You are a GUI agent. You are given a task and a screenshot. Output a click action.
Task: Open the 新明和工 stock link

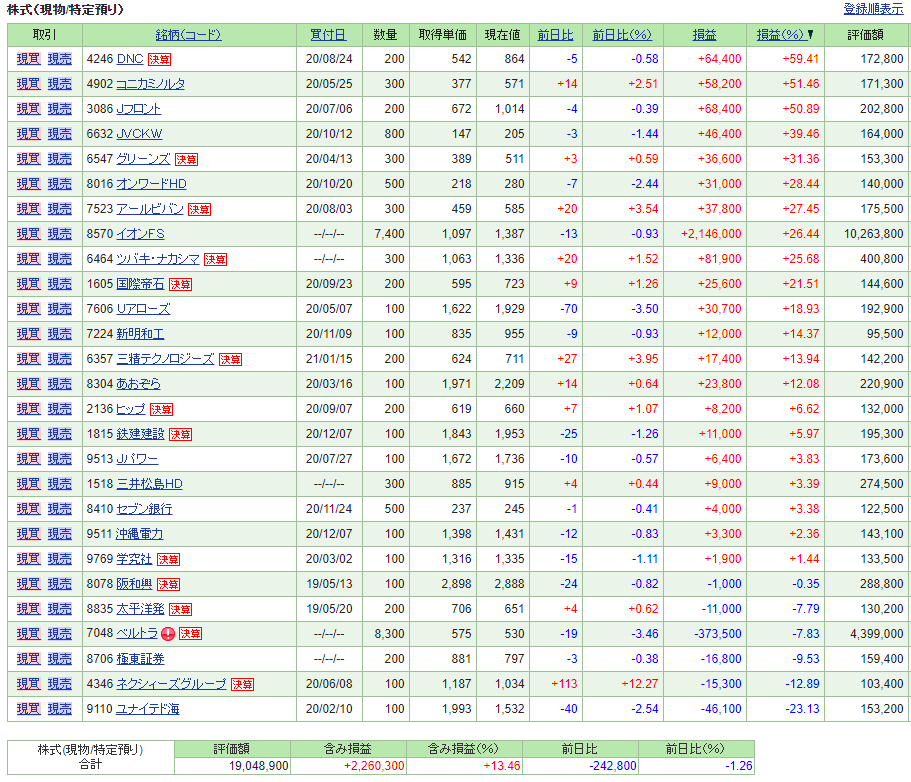140,333
